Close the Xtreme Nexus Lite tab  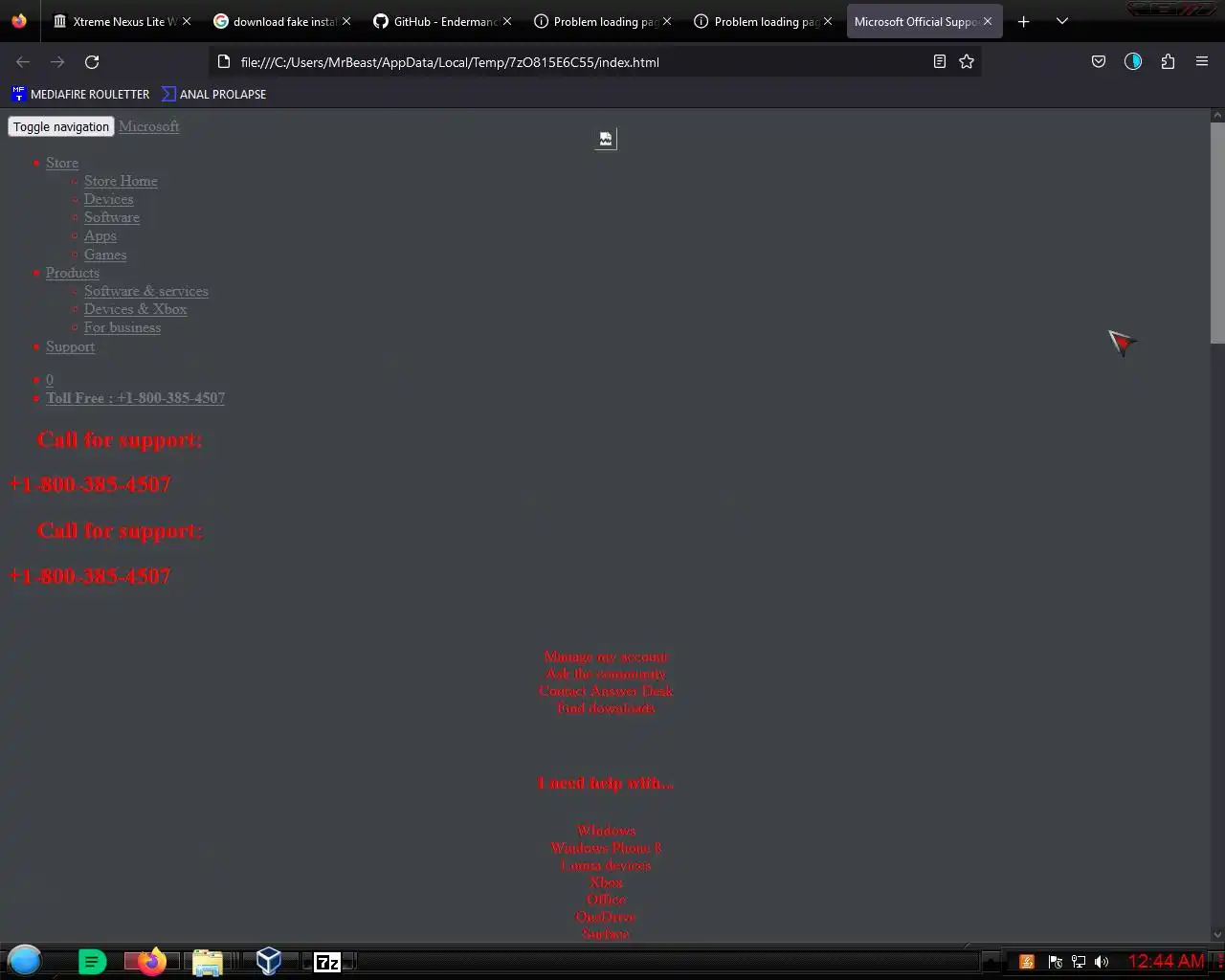click(187, 21)
